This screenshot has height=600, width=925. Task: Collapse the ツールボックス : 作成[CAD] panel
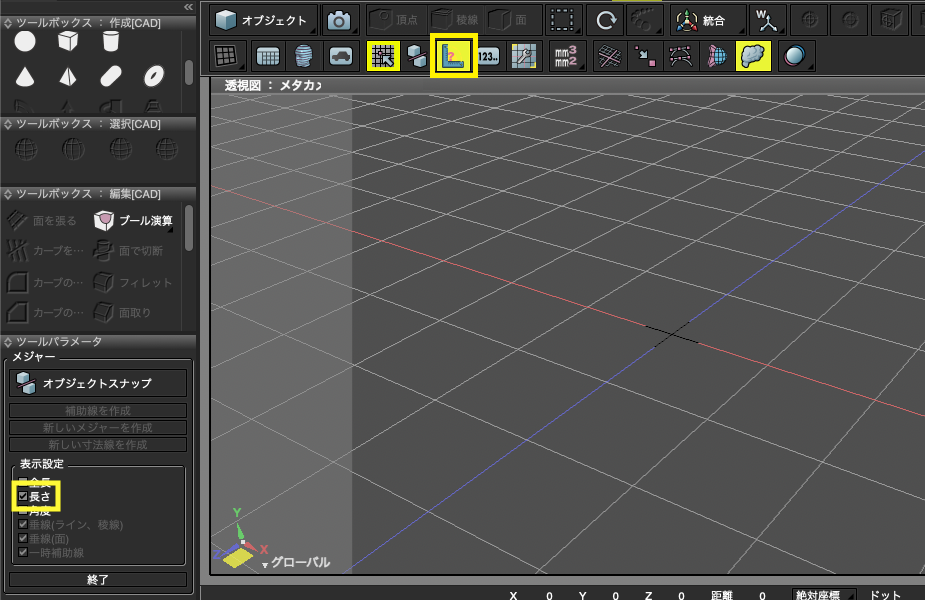[x=8, y=23]
